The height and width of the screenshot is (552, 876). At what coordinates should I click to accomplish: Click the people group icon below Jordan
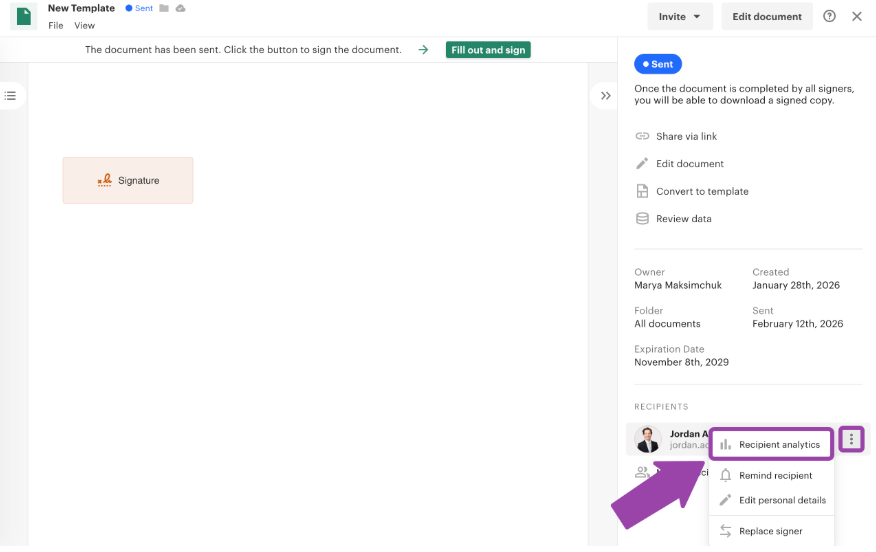642,473
